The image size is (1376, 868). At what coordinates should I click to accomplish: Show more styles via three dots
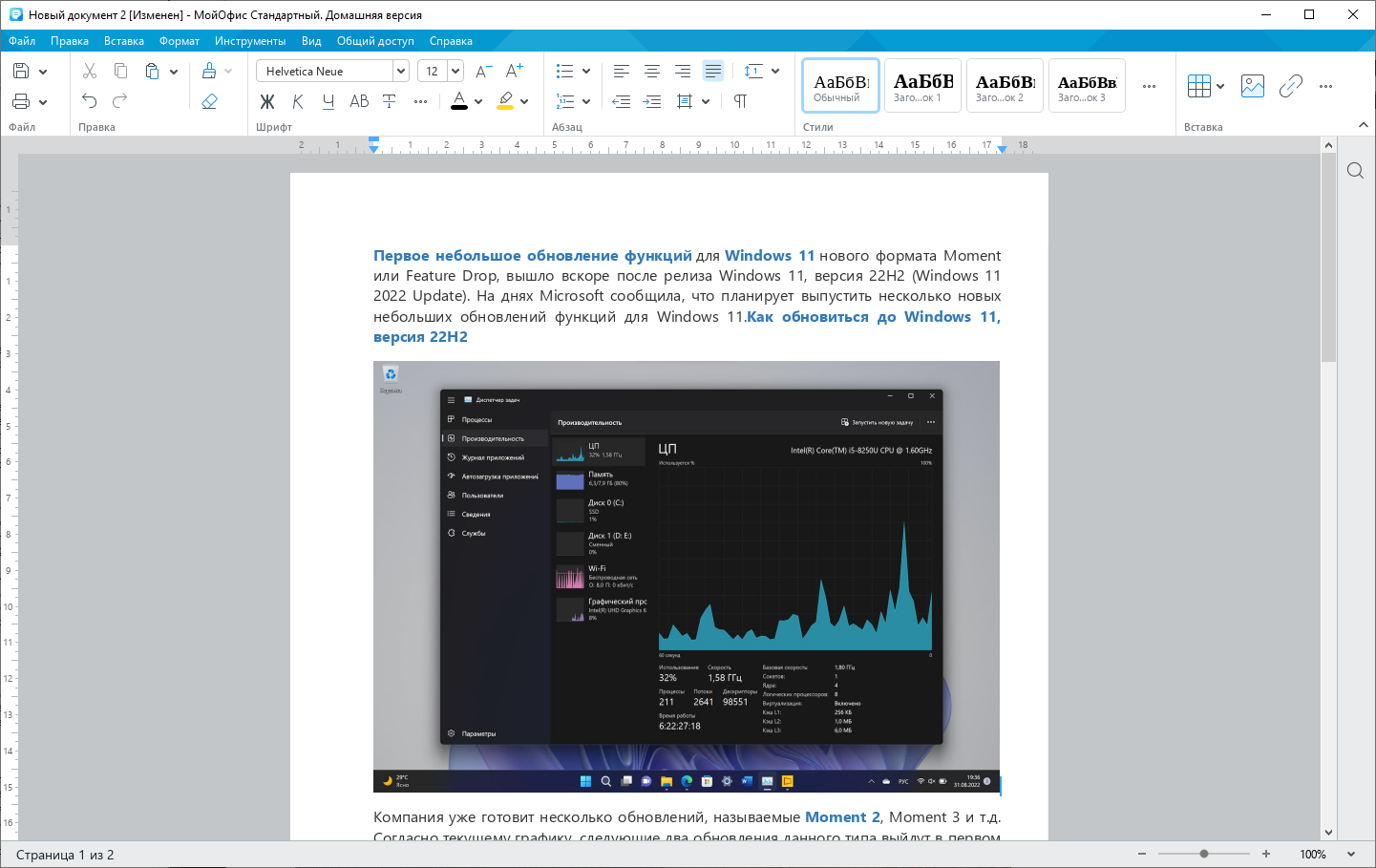pos(1150,86)
